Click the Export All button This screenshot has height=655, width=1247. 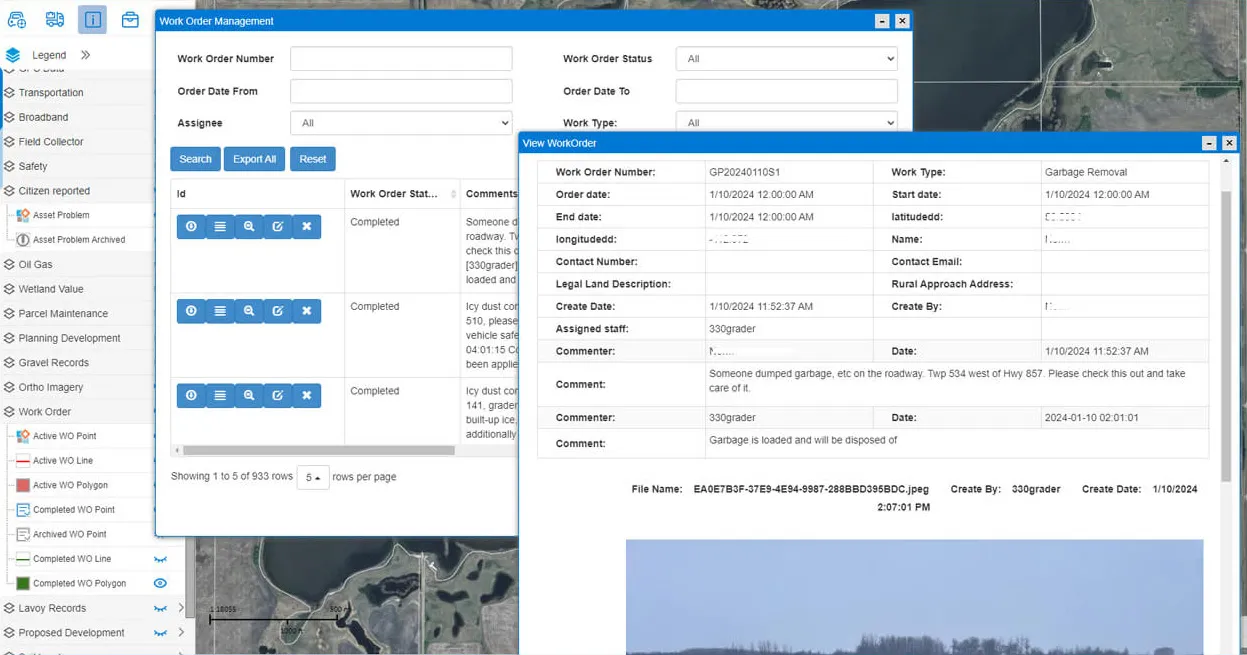click(x=254, y=159)
